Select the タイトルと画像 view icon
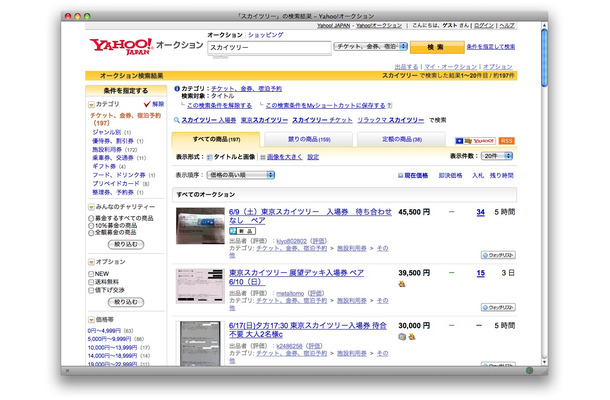Screen dimensions: 610x400 coord(209,157)
